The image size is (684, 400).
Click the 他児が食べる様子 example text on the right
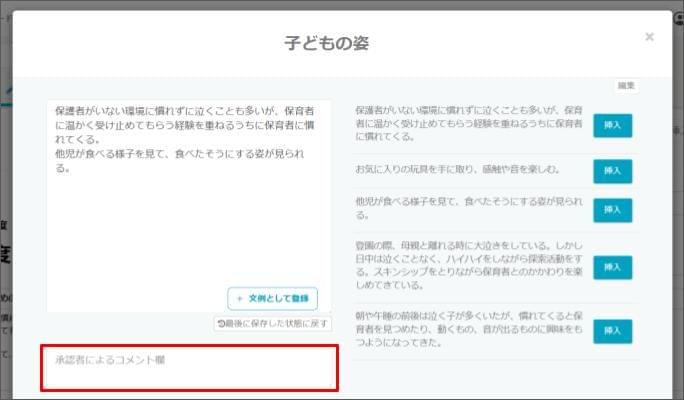point(468,208)
